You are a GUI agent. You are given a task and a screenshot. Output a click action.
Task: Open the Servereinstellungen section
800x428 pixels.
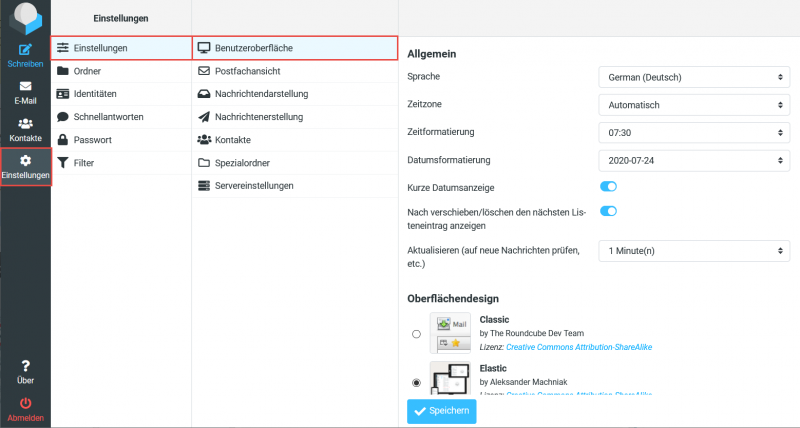point(254,186)
